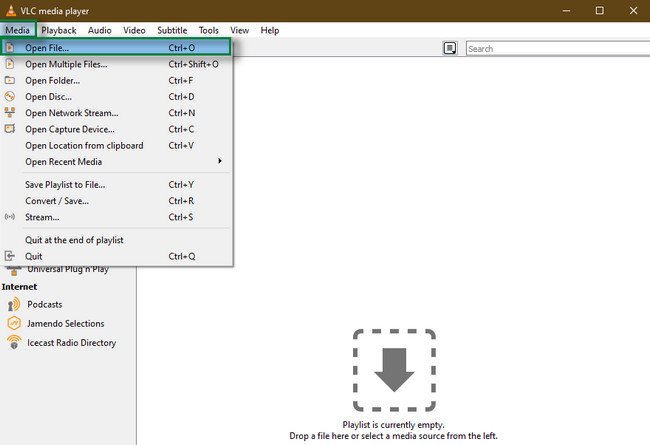The image size is (650, 445).
Task: Click the playlist view mode icon
Action: point(450,48)
